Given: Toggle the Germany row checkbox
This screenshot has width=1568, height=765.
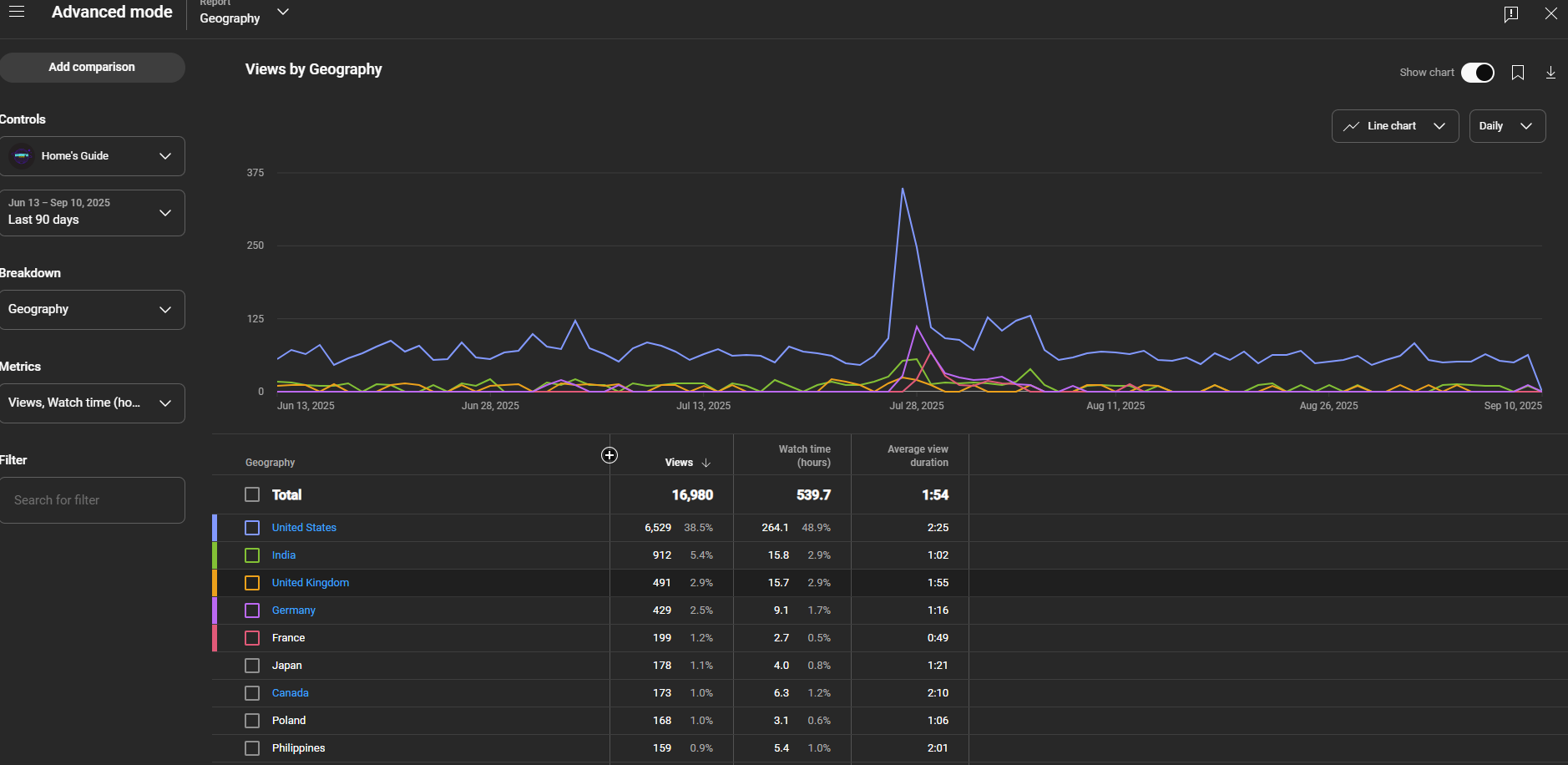Looking at the screenshot, I should tap(252, 610).
